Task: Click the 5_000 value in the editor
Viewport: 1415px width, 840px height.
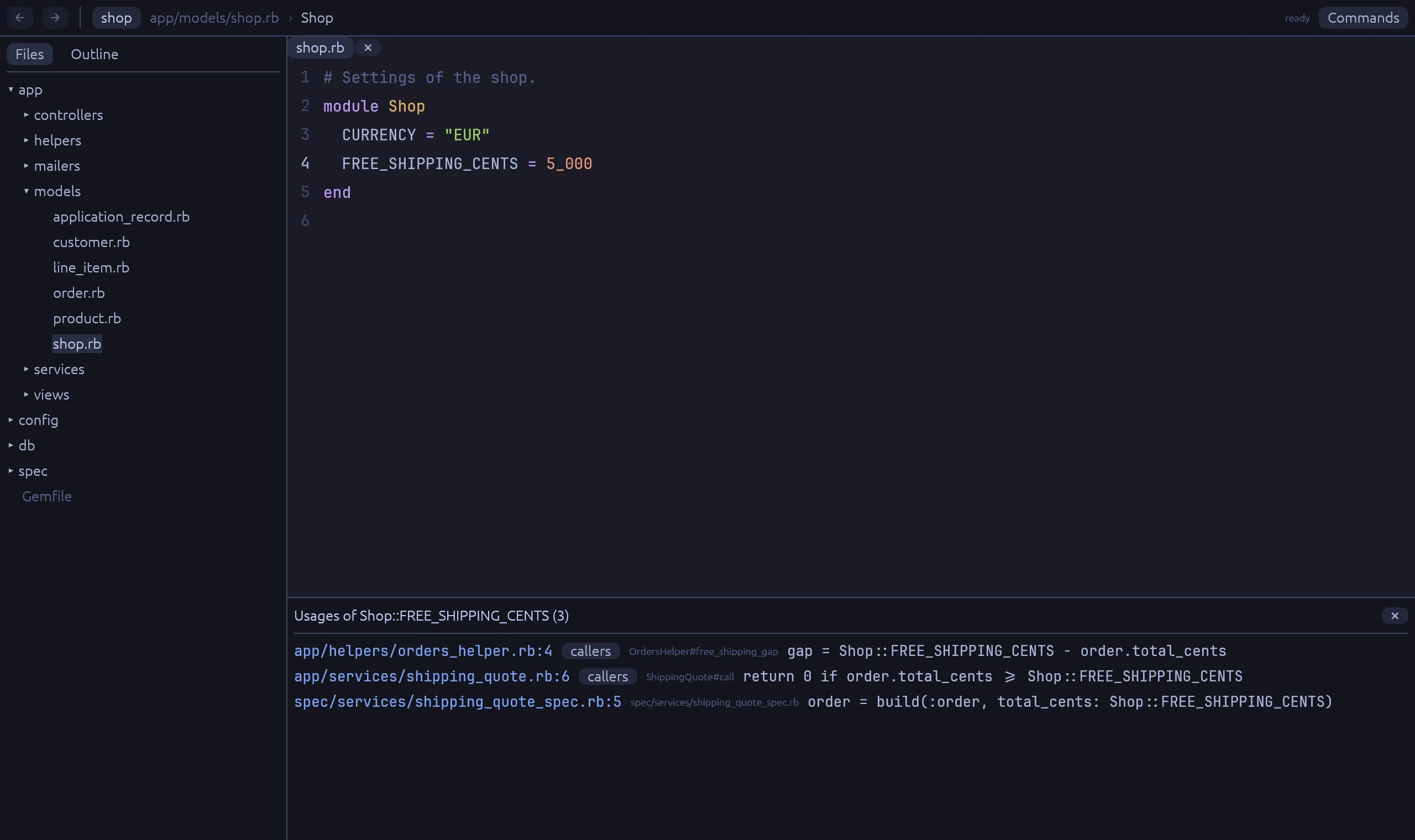Action: [569, 164]
